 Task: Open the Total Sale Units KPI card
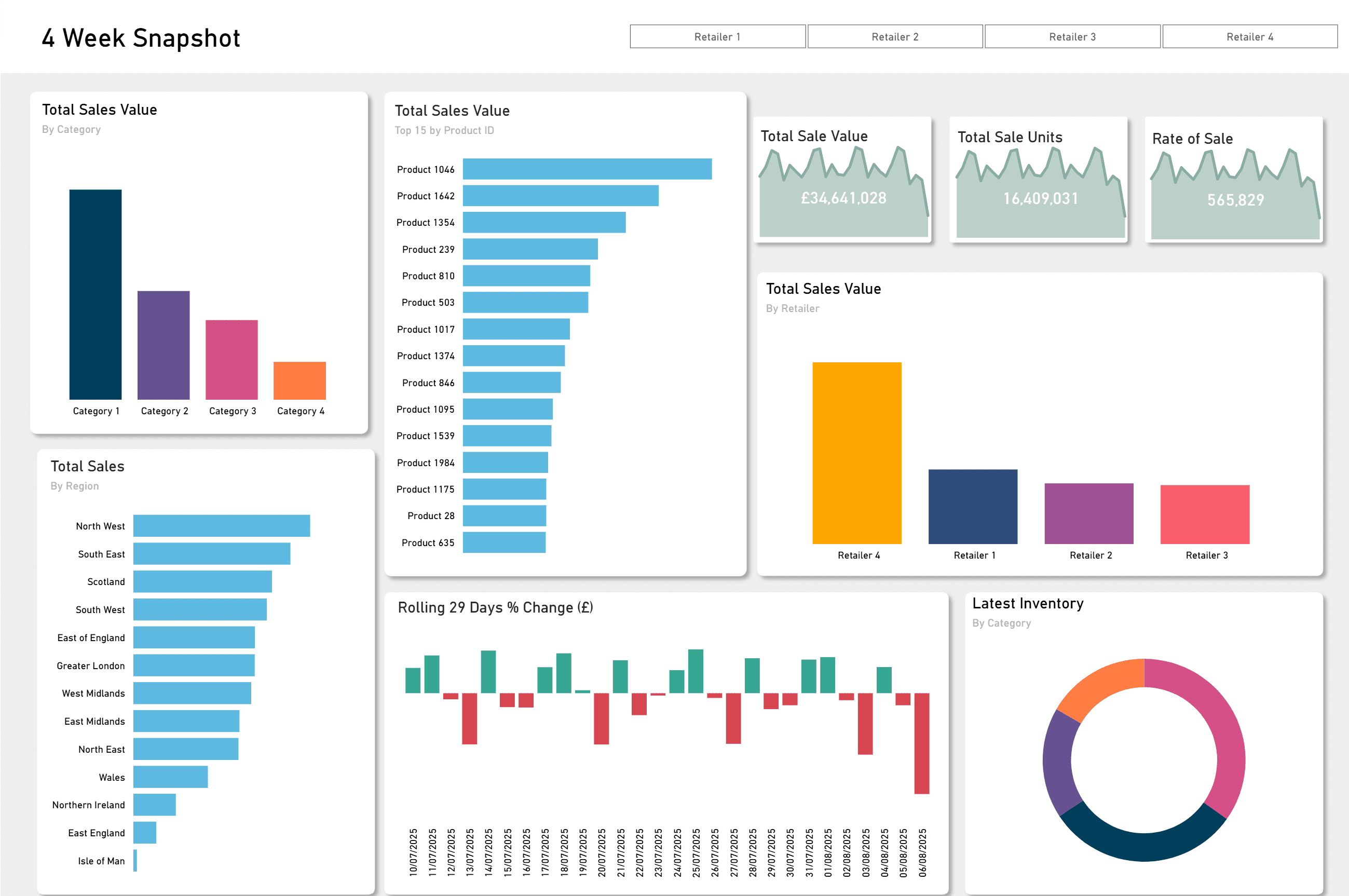[1039, 180]
